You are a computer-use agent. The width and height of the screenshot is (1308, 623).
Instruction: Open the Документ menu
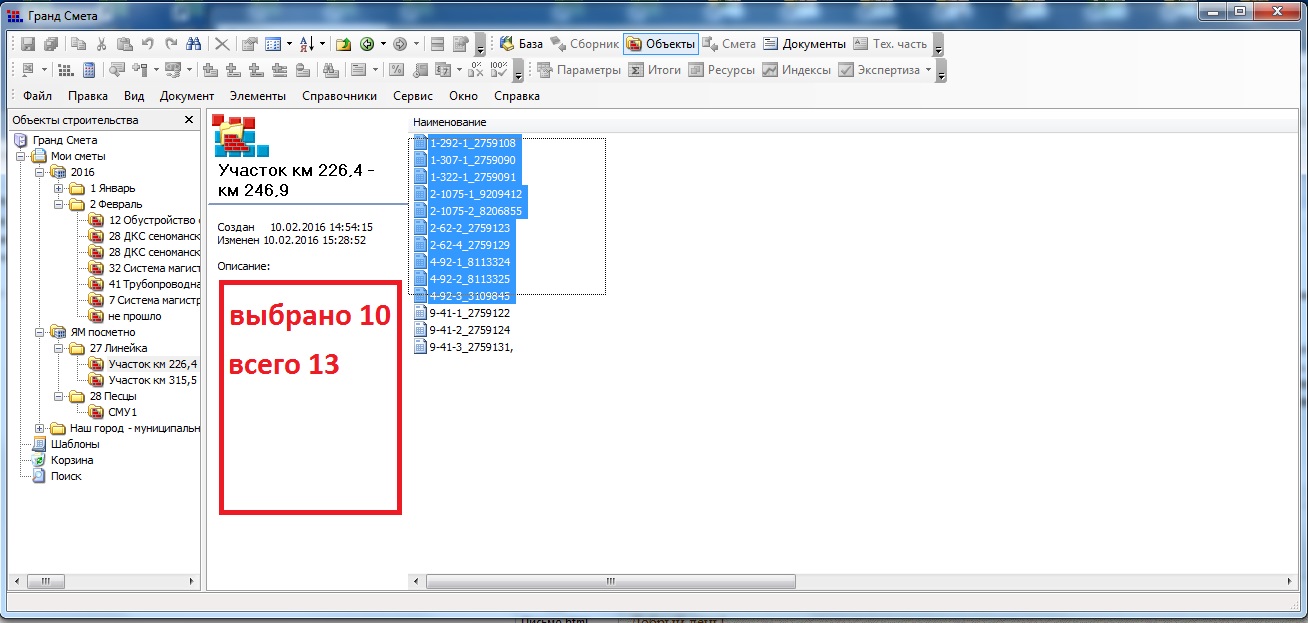tap(187, 96)
